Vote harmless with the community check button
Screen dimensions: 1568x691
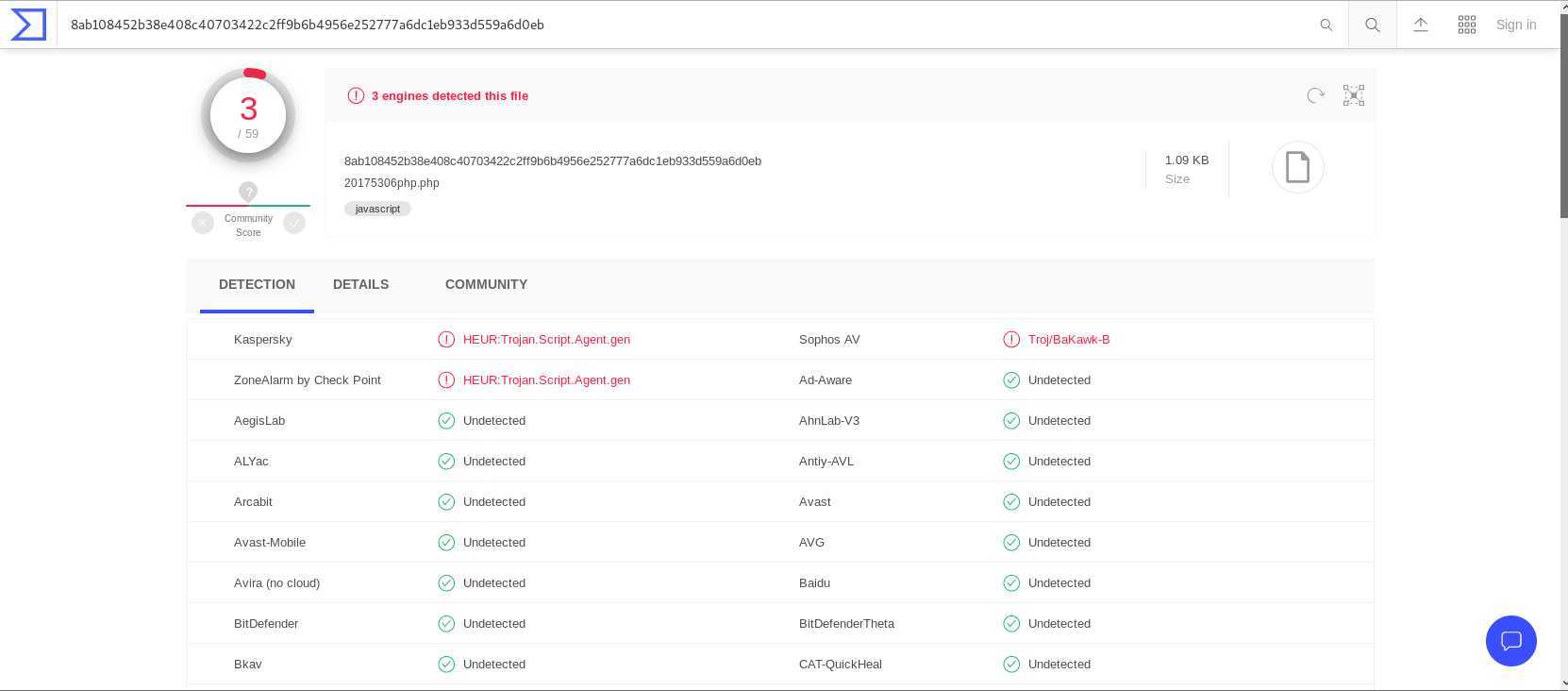294,223
